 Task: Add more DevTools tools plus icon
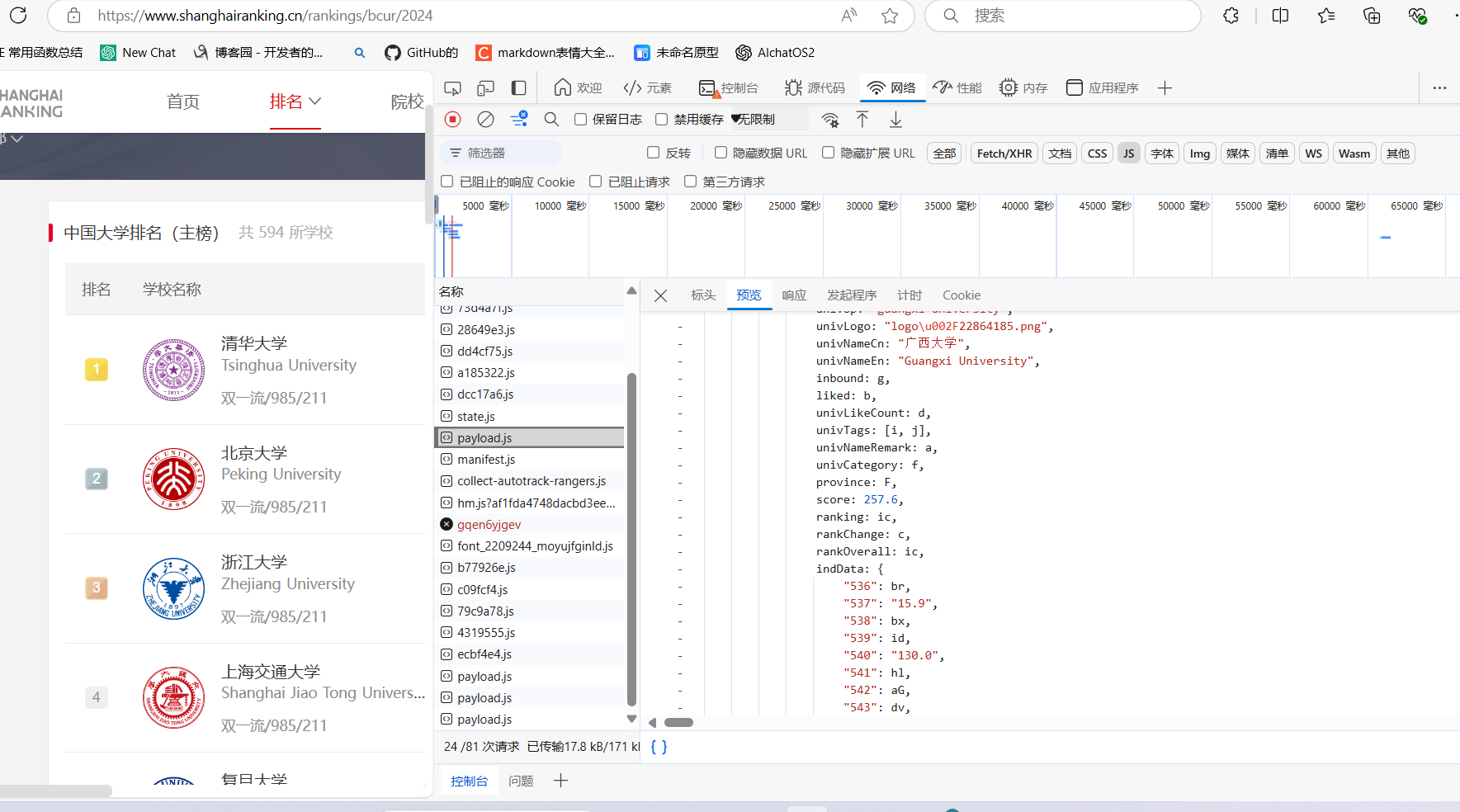pos(1165,87)
